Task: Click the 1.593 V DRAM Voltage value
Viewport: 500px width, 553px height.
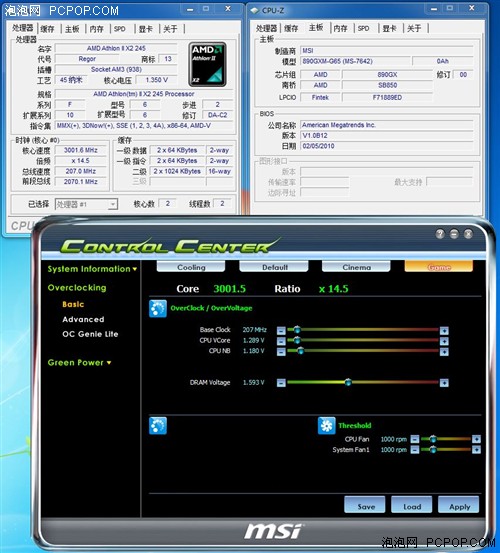Action: point(254,383)
